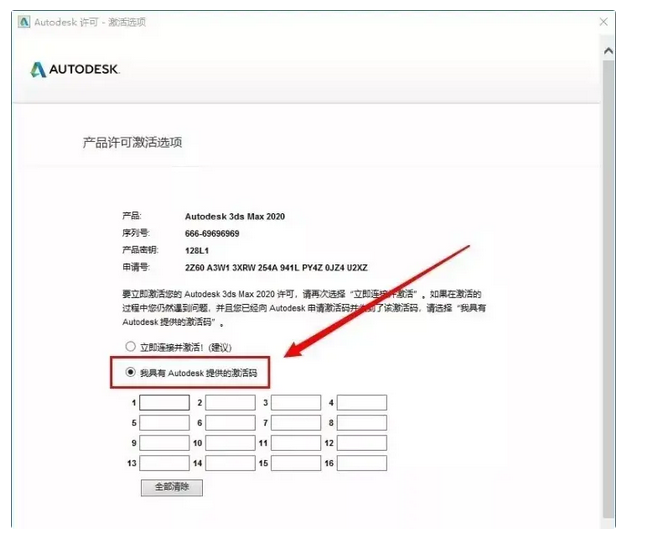The width and height of the screenshot is (648, 547).
Task: Click activation code field 8
Action: click(362, 423)
